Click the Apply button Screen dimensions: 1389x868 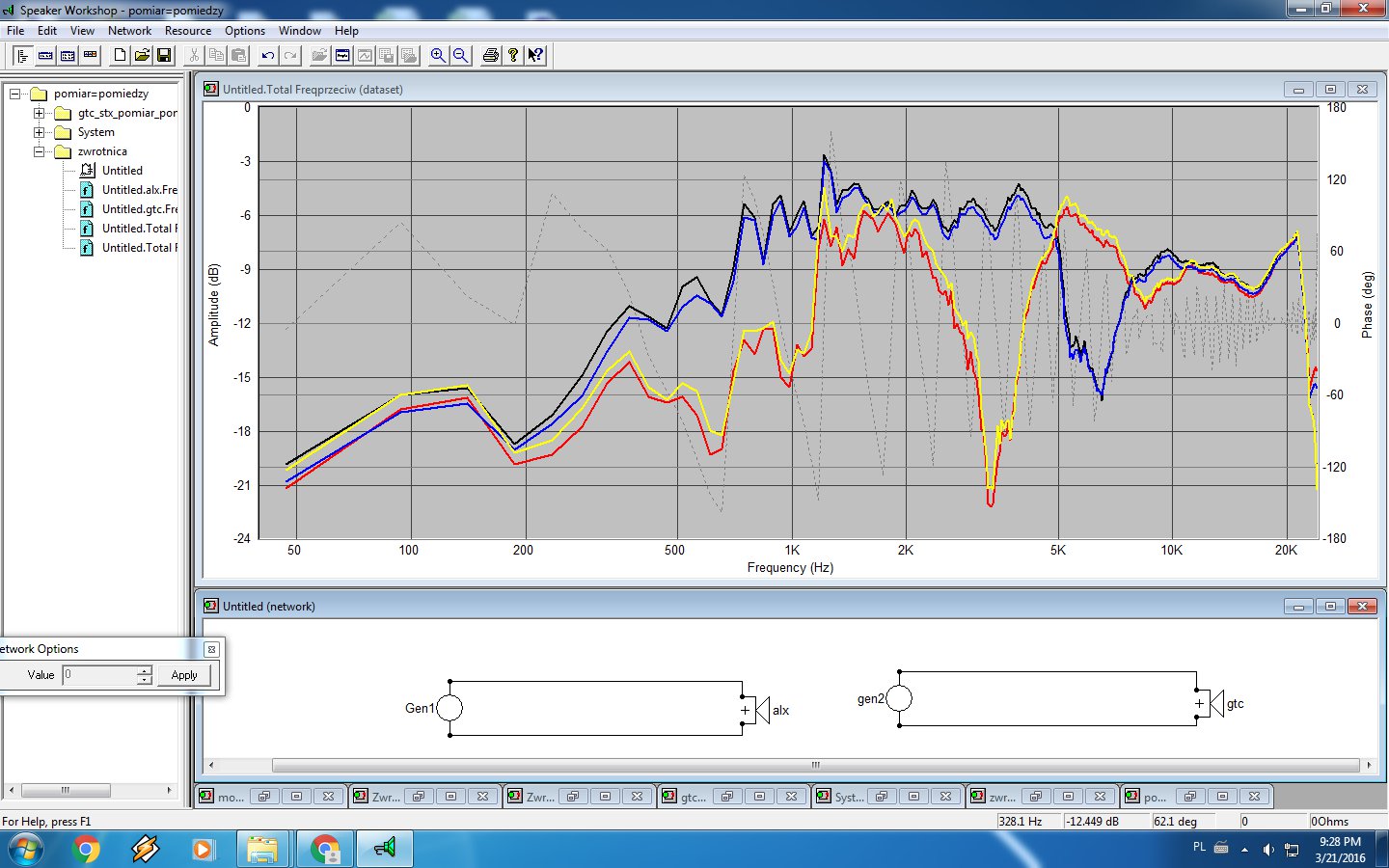tap(184, 675)
